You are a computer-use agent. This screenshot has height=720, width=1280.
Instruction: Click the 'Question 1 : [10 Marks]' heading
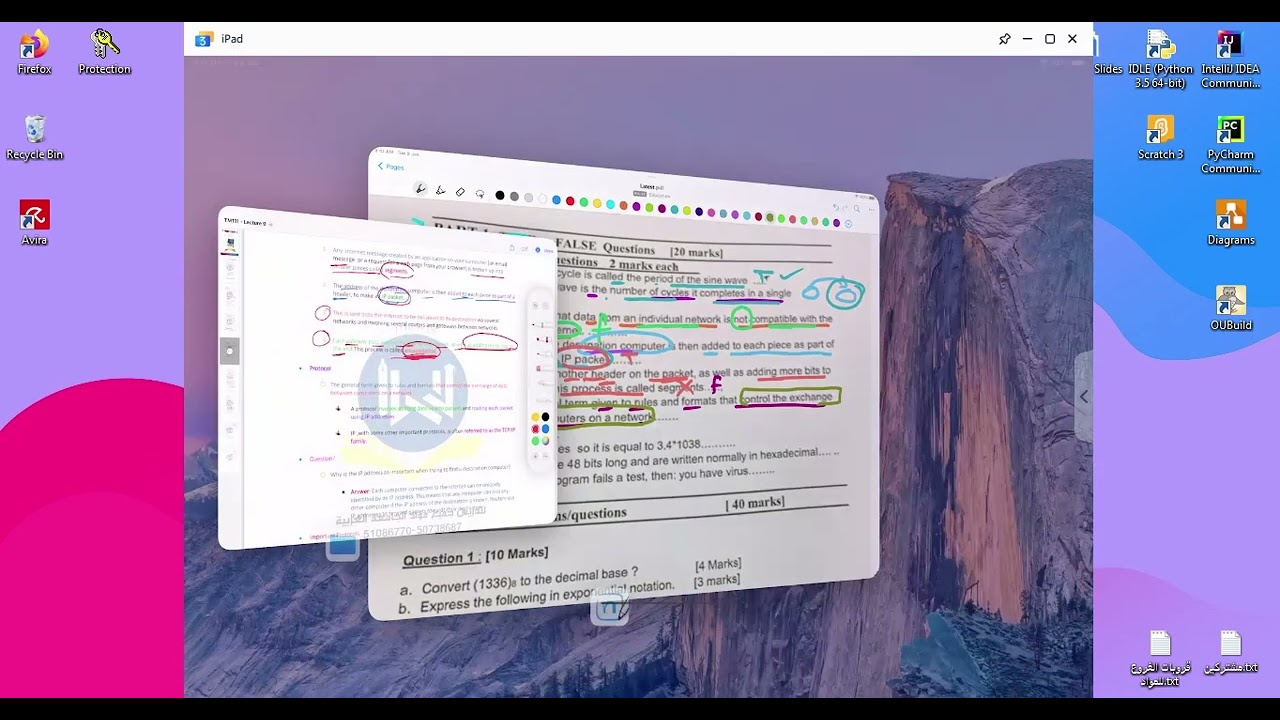point(475,557)
